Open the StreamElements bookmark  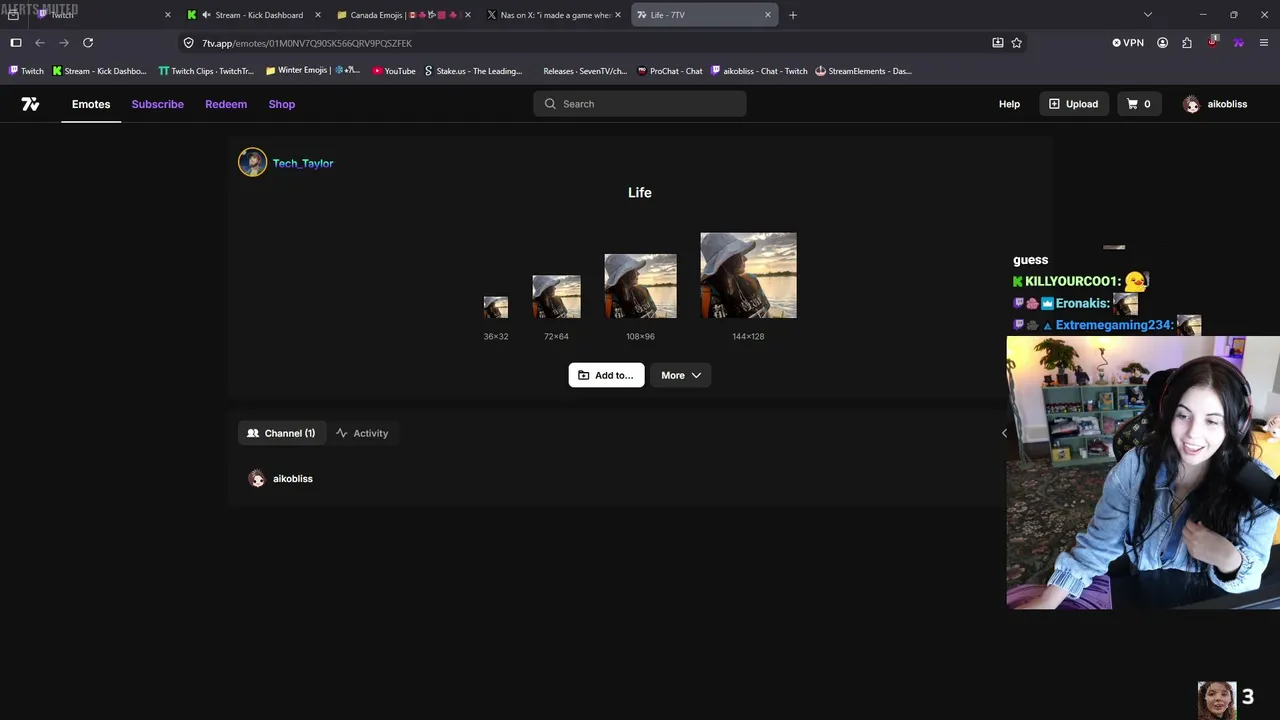[x=863, y=71]
